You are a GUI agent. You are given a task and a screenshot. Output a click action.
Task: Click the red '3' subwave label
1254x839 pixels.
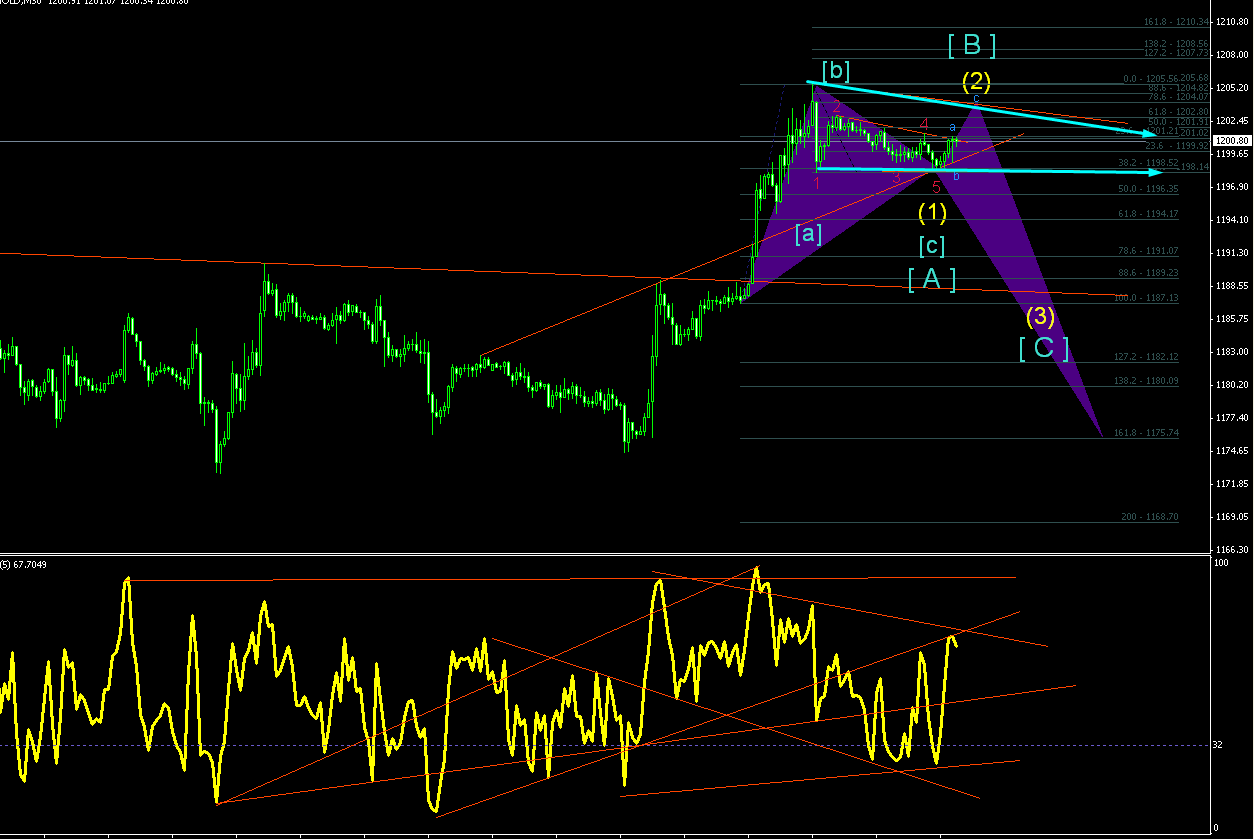click(x=897, y=178)
